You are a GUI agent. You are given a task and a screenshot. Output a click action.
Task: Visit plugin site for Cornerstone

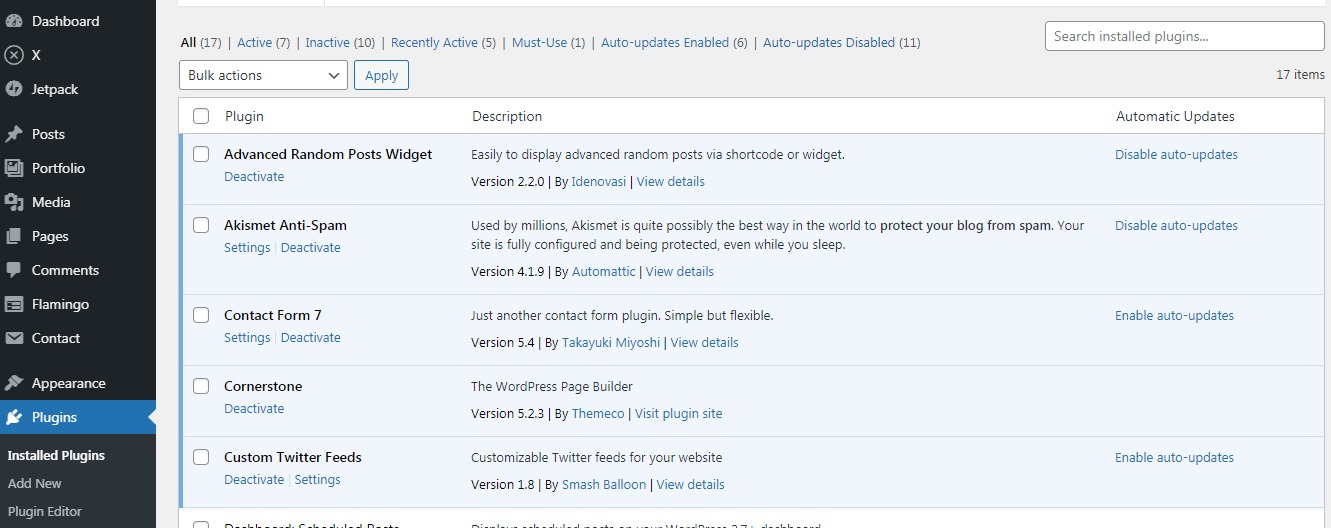tap(678, 413)
